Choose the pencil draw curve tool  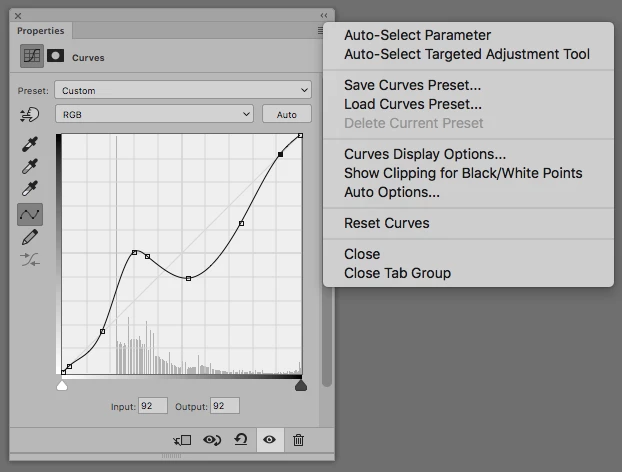(30, 237)
